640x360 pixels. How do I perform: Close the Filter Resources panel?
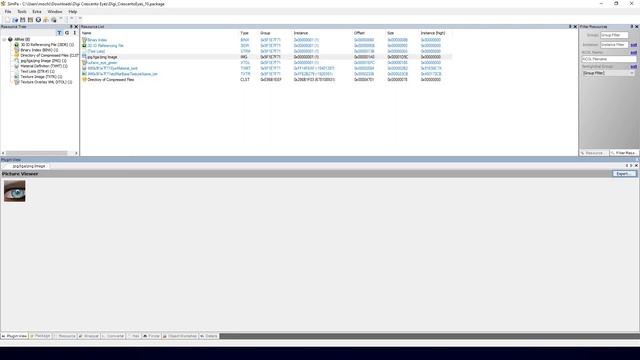coord(637,27)
